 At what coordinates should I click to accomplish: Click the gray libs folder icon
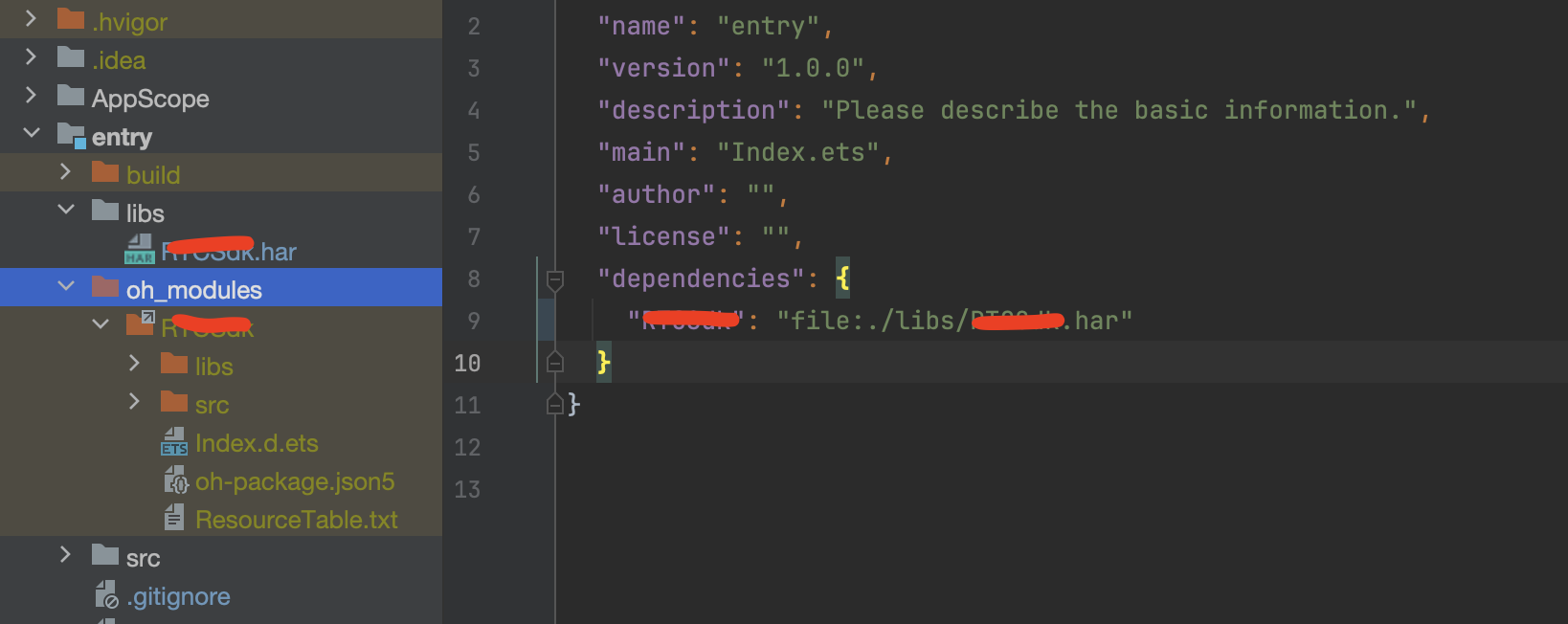point(105,211)
